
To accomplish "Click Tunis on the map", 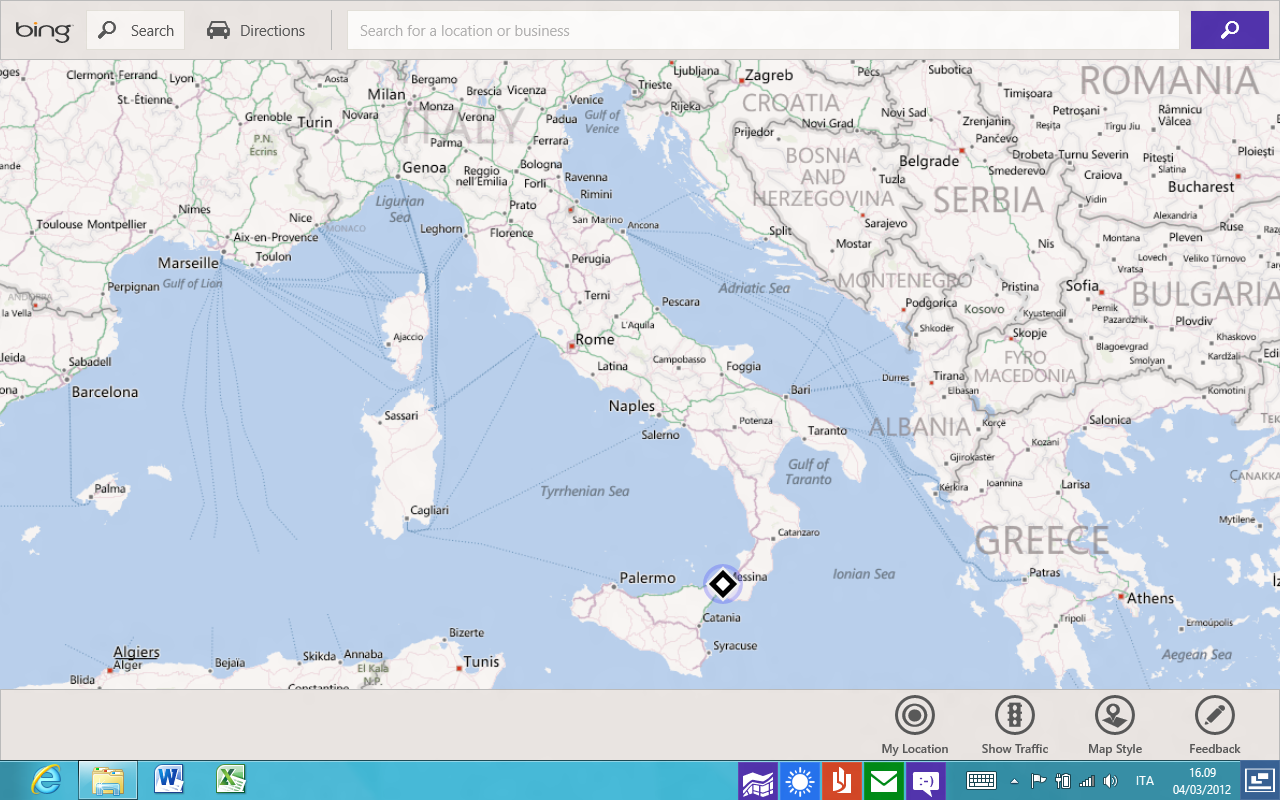I will pos(481,662).
